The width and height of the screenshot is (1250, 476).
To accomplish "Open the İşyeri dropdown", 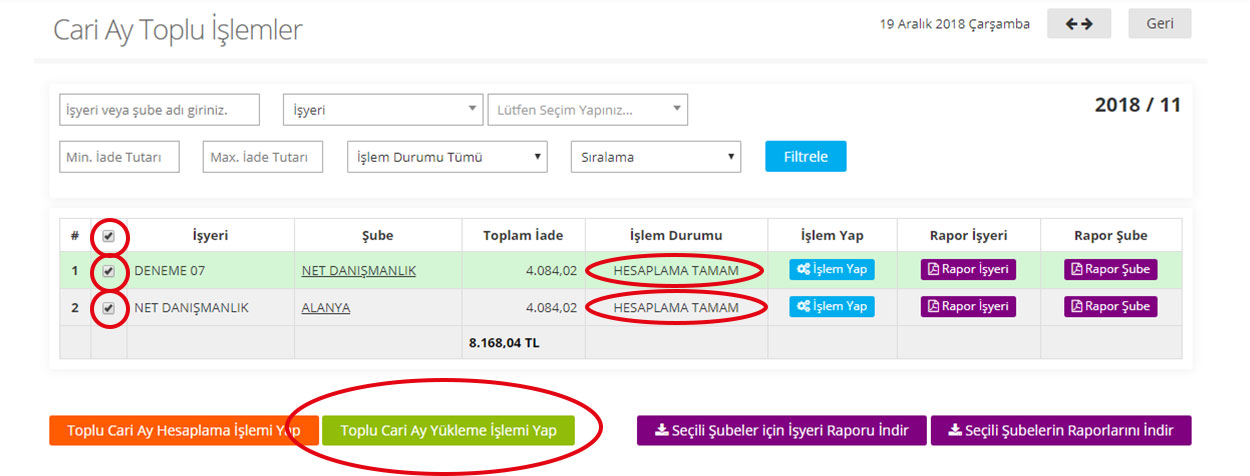I will (384, 110).
